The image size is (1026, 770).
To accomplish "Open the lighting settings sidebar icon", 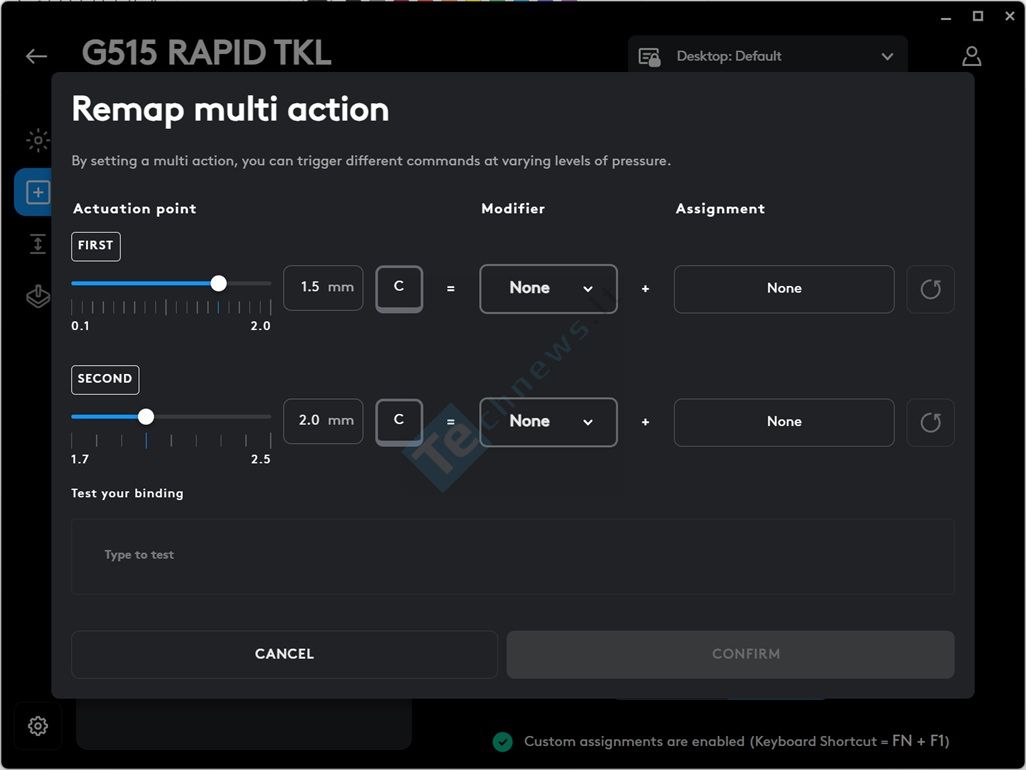I will tap(38, 141).
